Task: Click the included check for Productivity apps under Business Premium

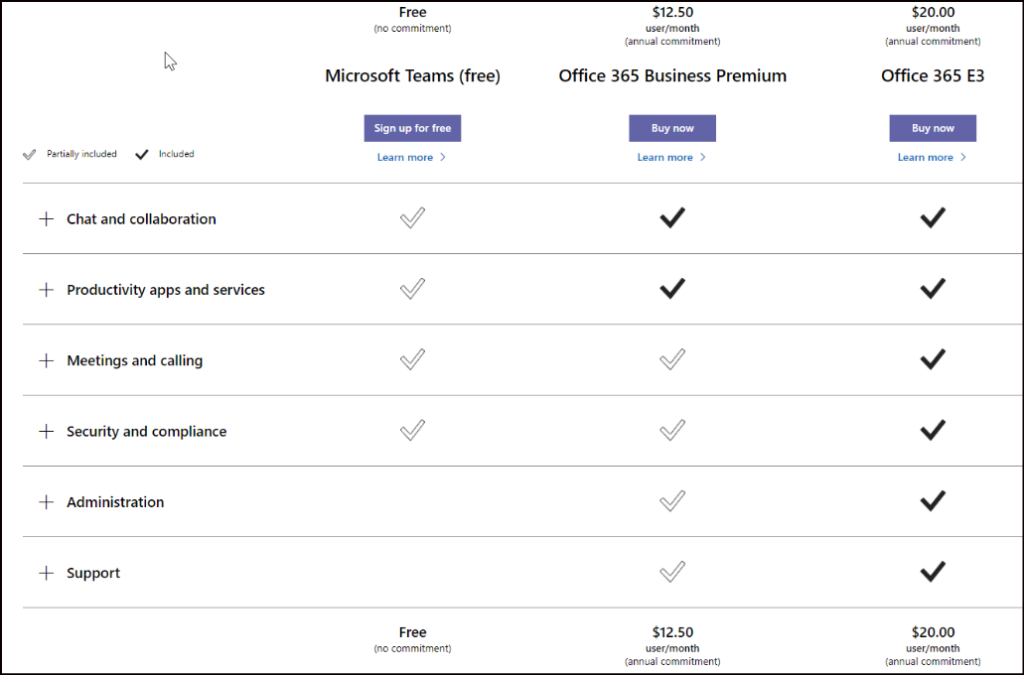Action: click(x=672, y=288)
